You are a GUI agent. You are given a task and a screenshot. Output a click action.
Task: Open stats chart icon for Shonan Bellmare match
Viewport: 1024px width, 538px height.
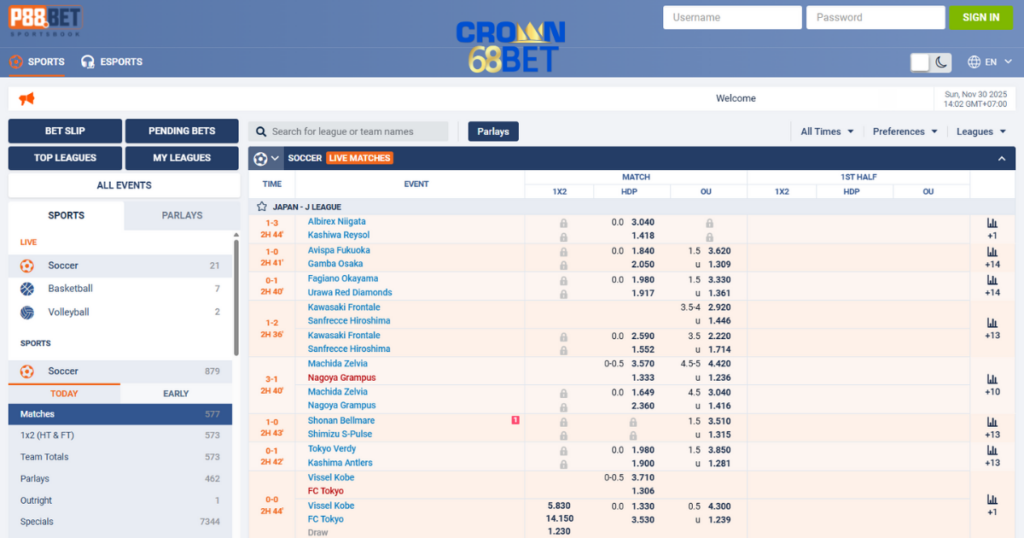tap(992, 422)
